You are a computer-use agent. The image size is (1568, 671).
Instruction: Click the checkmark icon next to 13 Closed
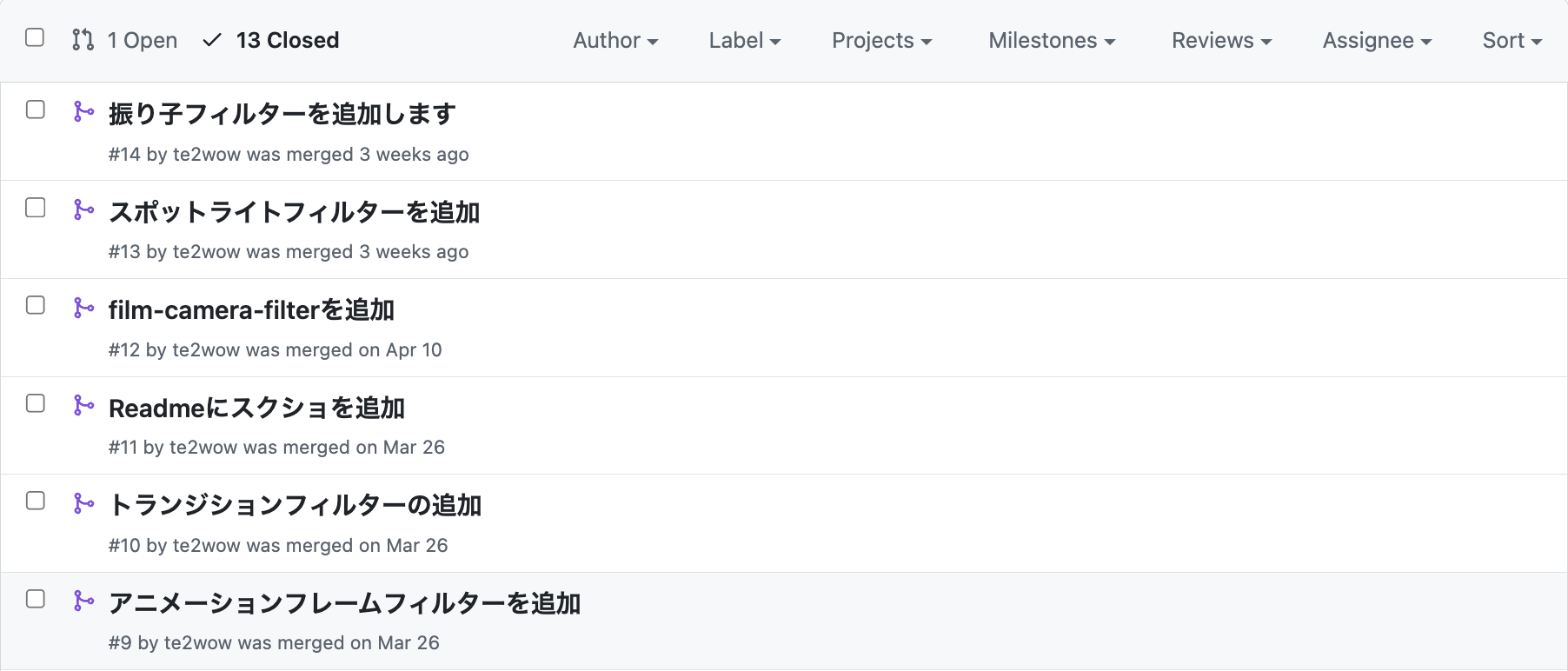coord(212,40)
